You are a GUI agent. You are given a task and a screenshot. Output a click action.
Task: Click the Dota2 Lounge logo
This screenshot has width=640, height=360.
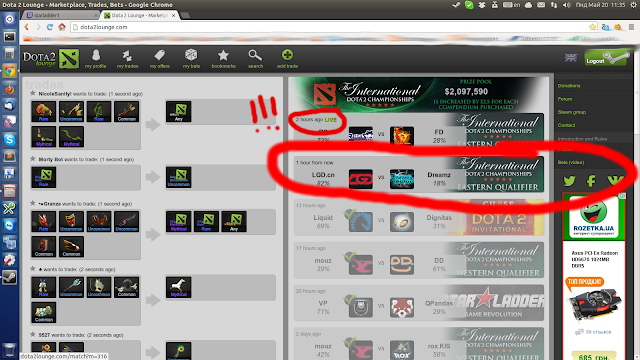51,59
